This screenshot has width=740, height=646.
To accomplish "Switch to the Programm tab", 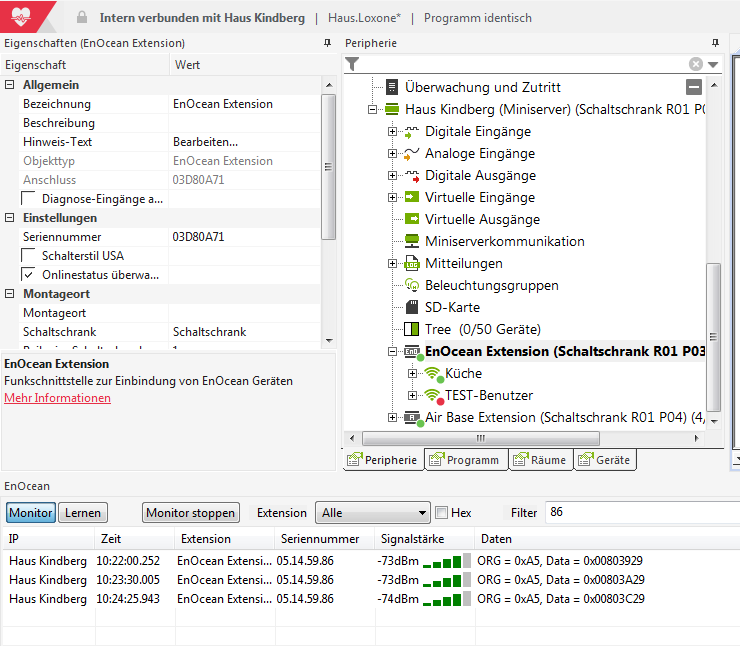I will click(464, 460).
